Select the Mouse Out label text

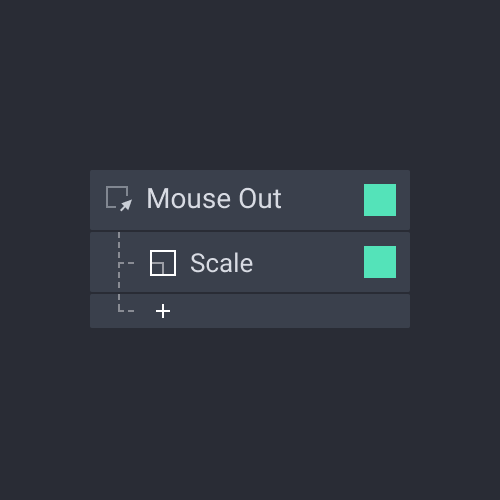(214, 199)
